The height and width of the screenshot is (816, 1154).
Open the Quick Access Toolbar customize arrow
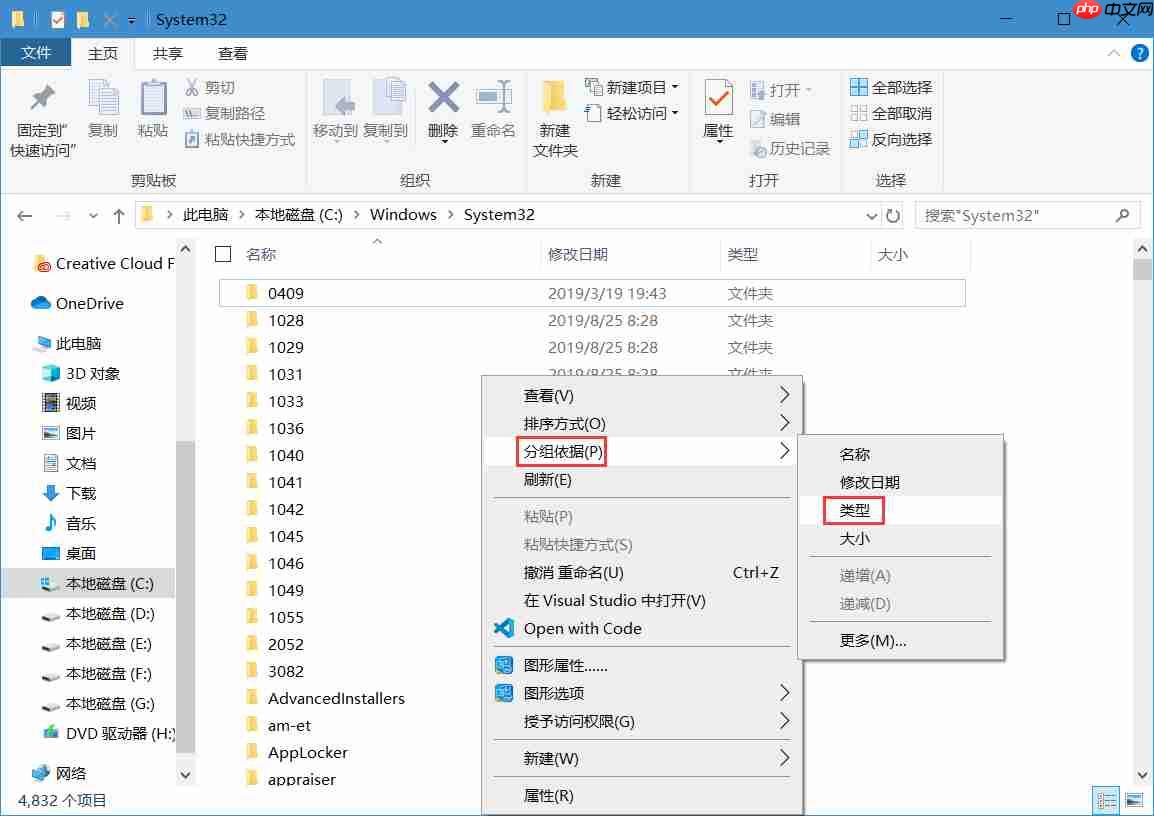(x=132, y=19)
